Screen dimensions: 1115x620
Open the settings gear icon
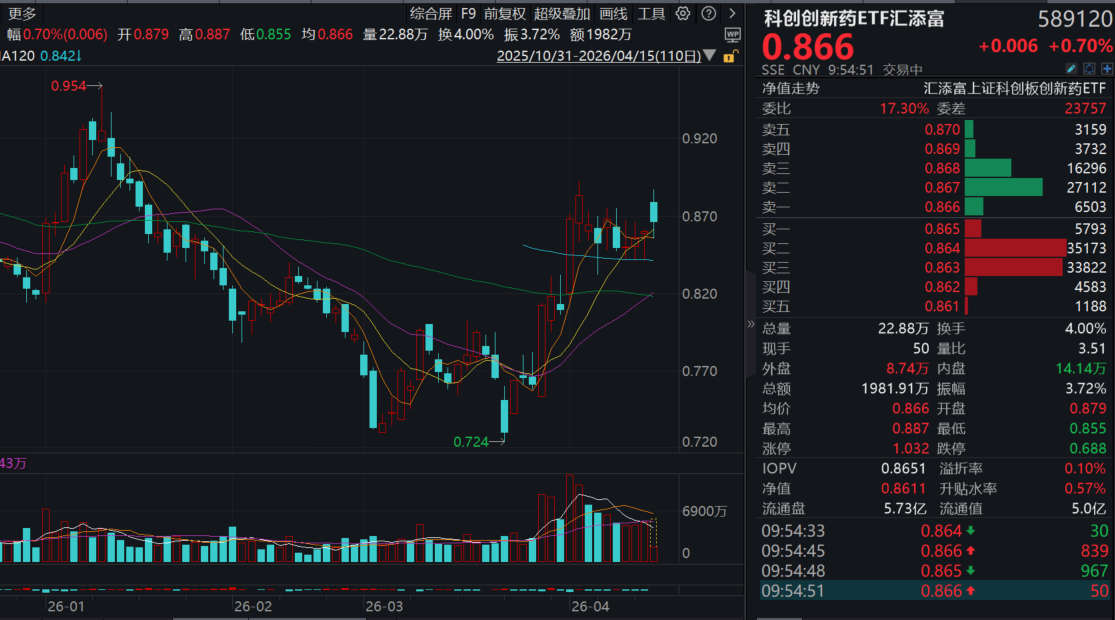point(683,14)
